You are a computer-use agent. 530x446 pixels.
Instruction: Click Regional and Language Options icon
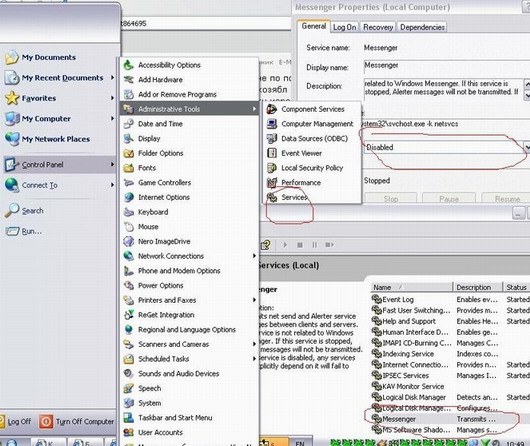click(x=128, y=330)
